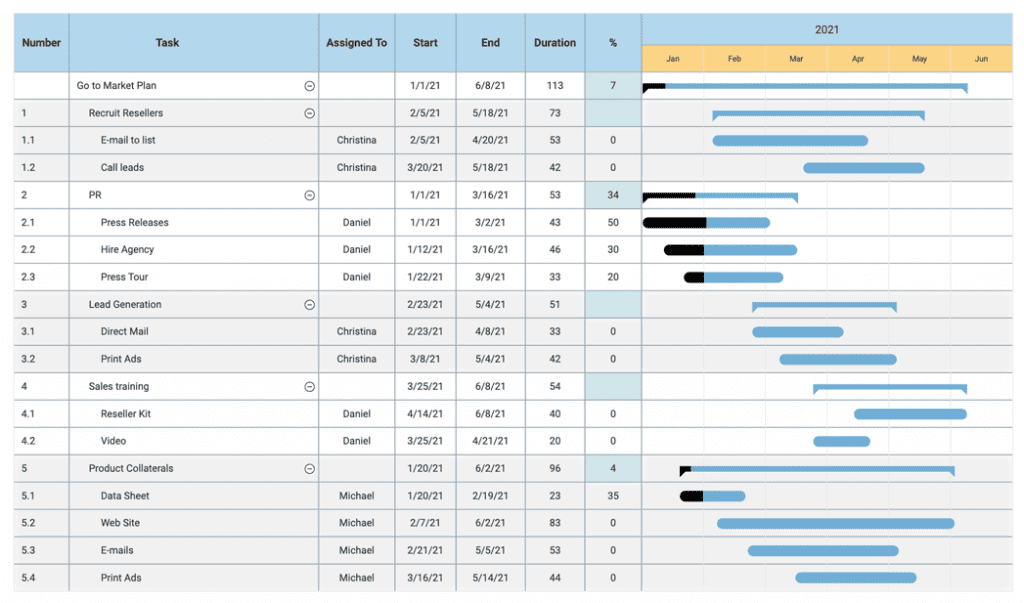Collapse the Sales training subtasks
Screen dimensions: 1024x603
point(311,386)
